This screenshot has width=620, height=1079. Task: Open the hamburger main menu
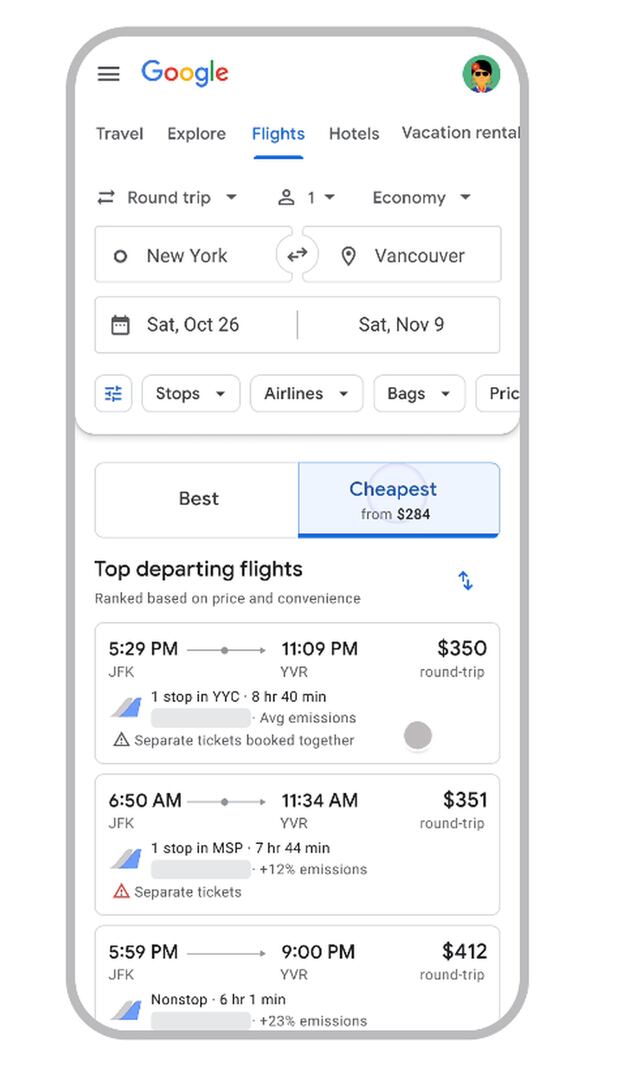(x=108, y=74)
